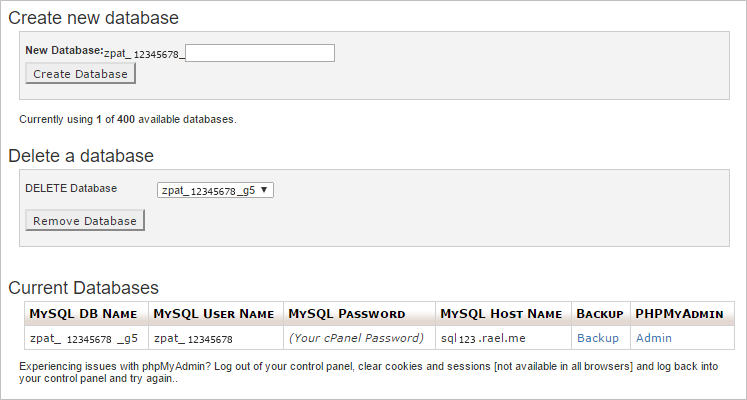
Task: Select the zpat_12345678 user name cell
Action: tap(194, 338)
